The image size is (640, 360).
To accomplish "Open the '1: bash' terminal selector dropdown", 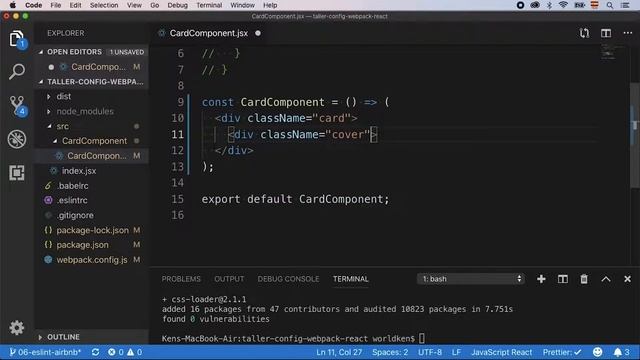I will point(471,279).
